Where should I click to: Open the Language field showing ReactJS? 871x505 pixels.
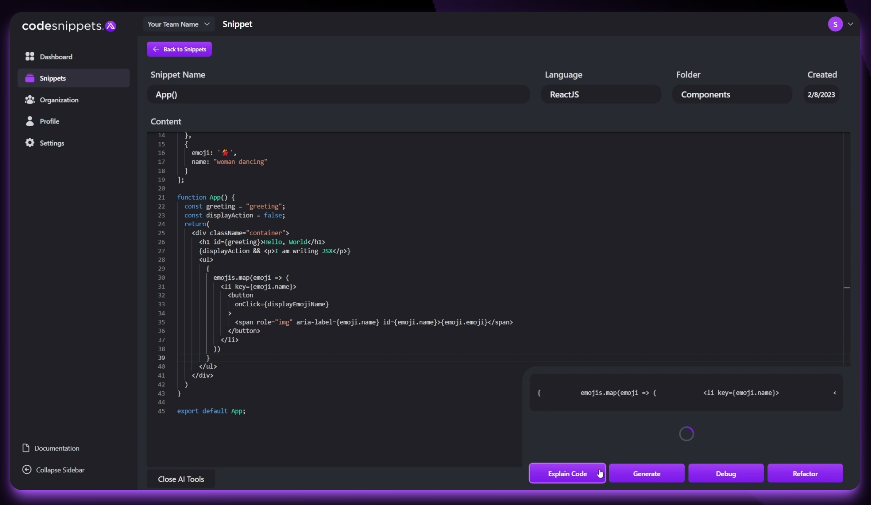pyautogui.click(x=601, y=94)
